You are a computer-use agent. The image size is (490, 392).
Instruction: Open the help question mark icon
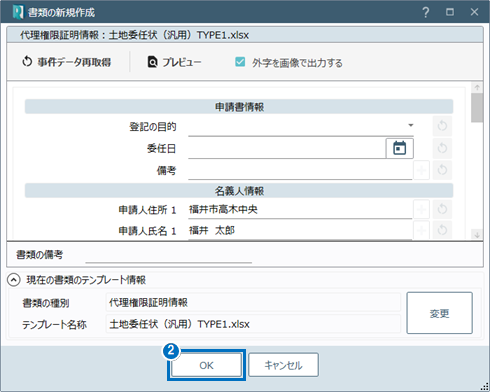coord(426,12)
